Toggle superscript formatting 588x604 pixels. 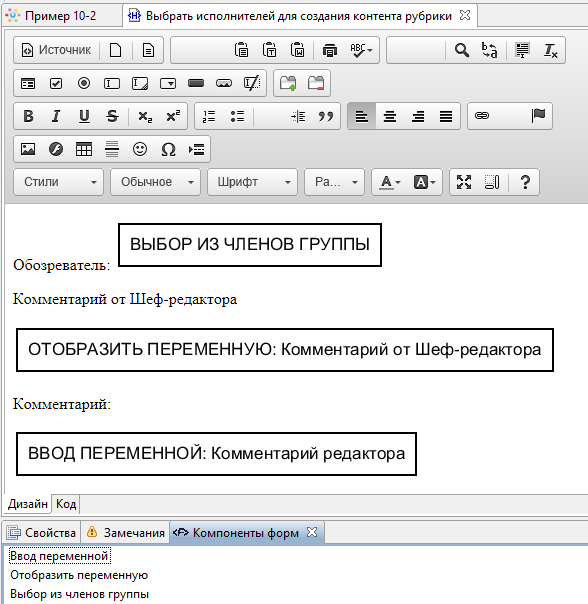click(173, 116)
